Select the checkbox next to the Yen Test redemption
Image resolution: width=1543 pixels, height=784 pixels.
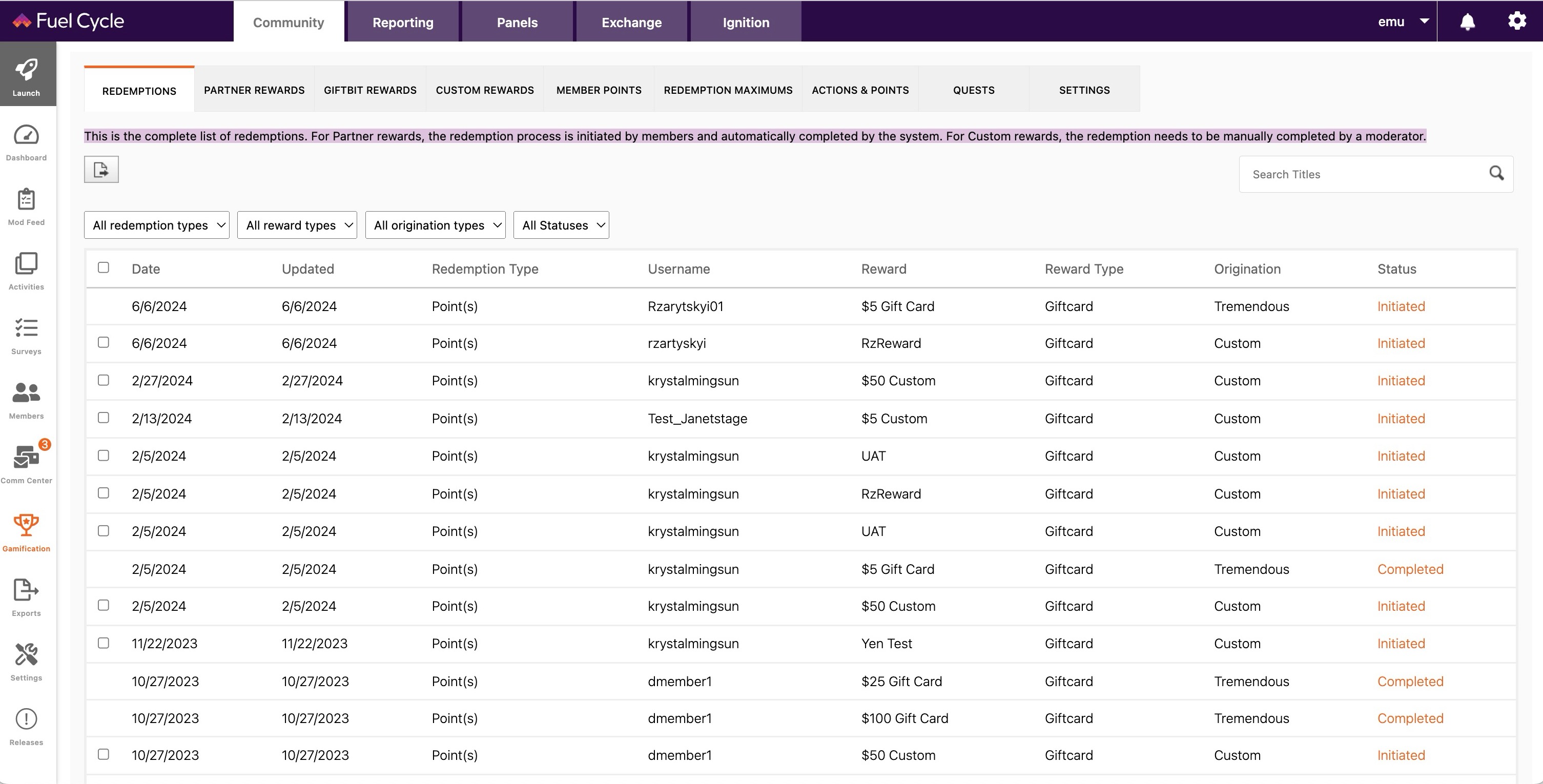(104, 643)
